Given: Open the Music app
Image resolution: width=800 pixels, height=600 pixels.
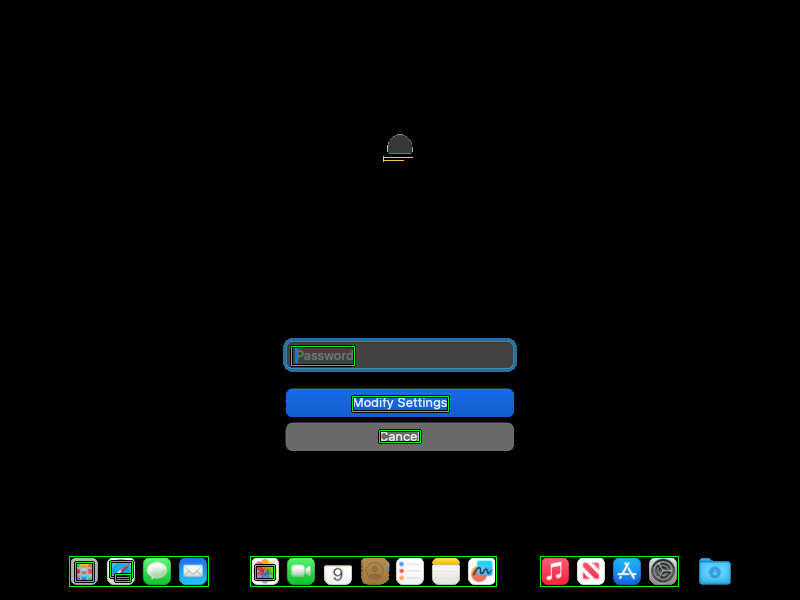Looking at the screenshot, I should pyautogui.click(x=555, y=572).
